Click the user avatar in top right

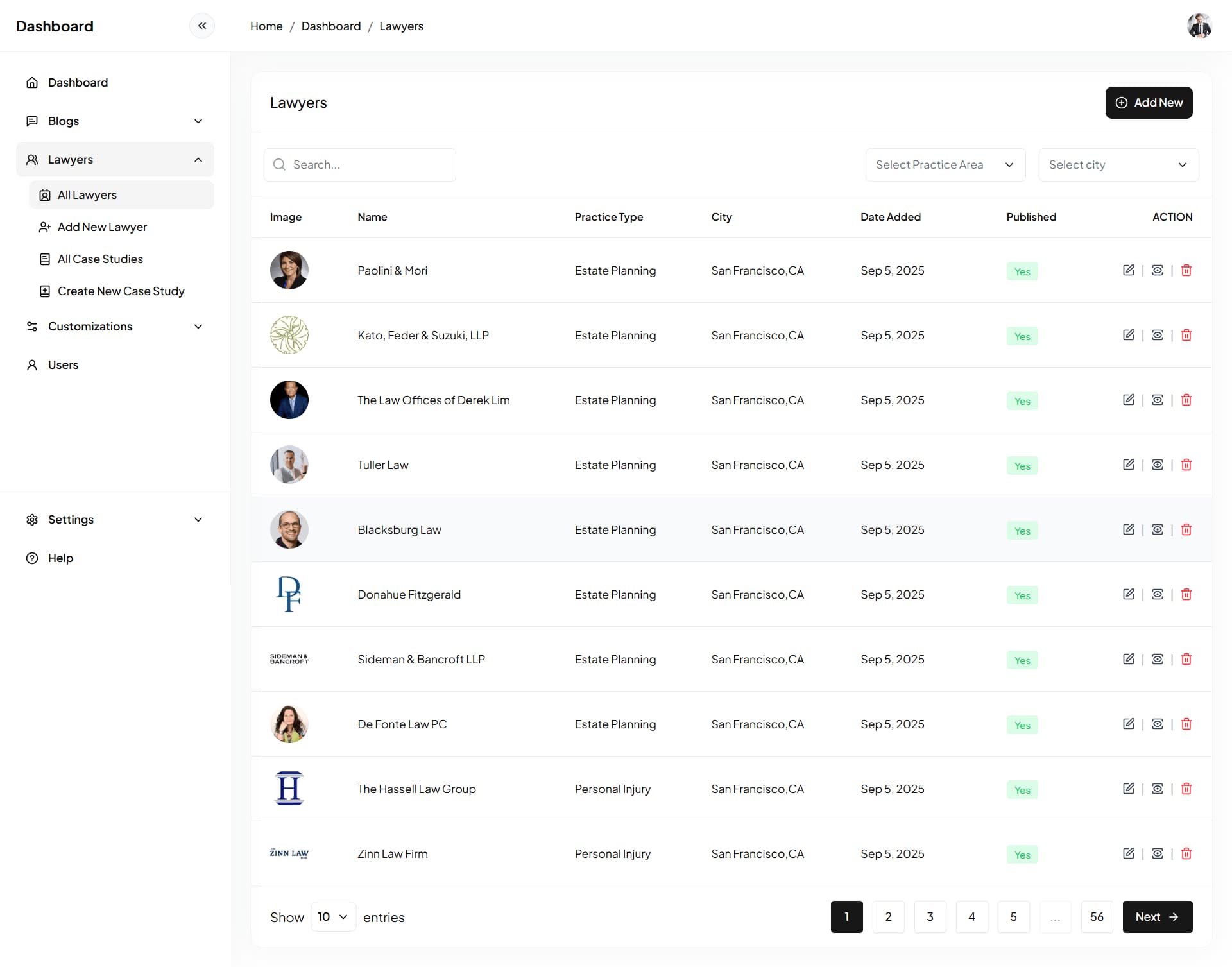1199,26
